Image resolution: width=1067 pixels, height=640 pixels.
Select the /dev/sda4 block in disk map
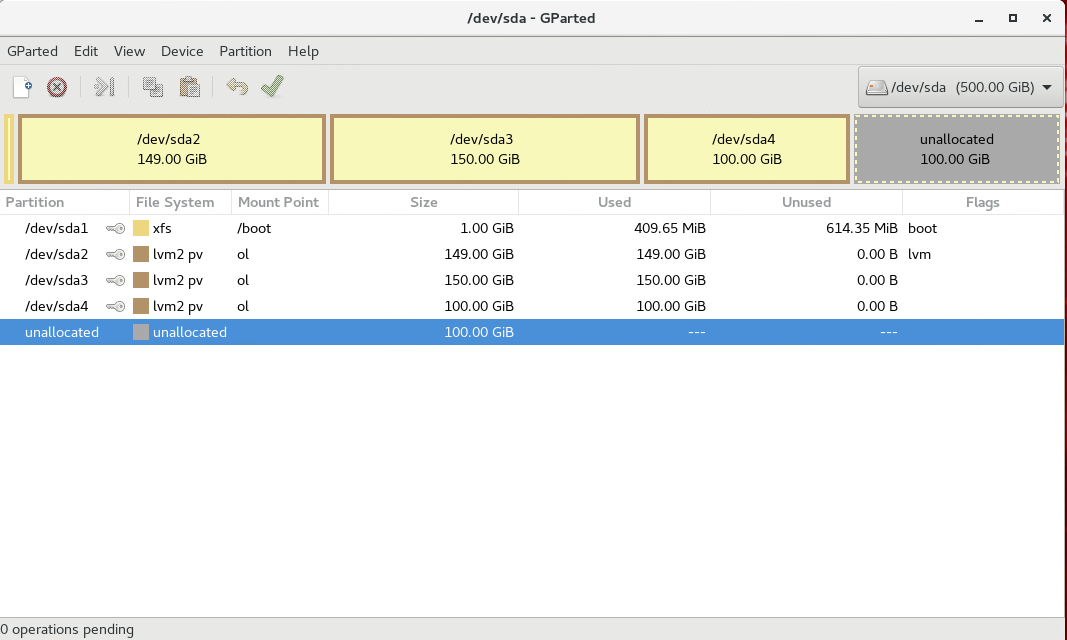(x=746, y=149)
